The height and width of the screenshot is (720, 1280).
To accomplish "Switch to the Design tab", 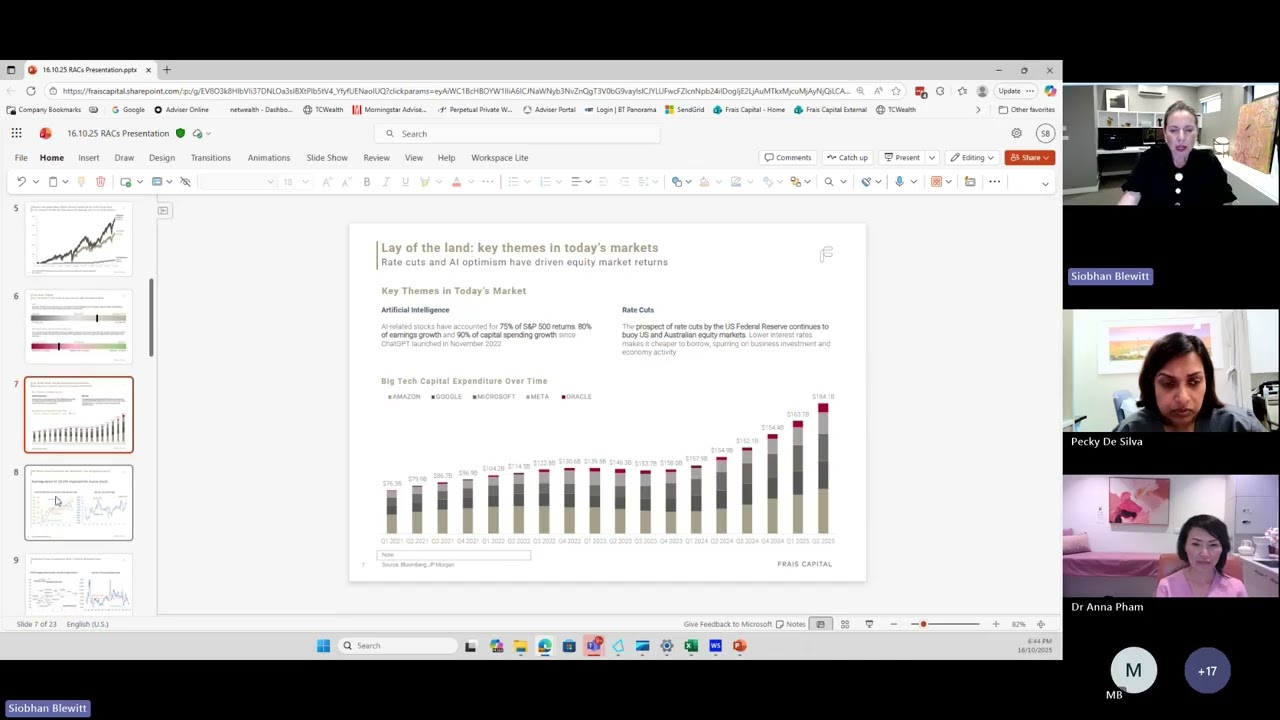I will [162, 157].
